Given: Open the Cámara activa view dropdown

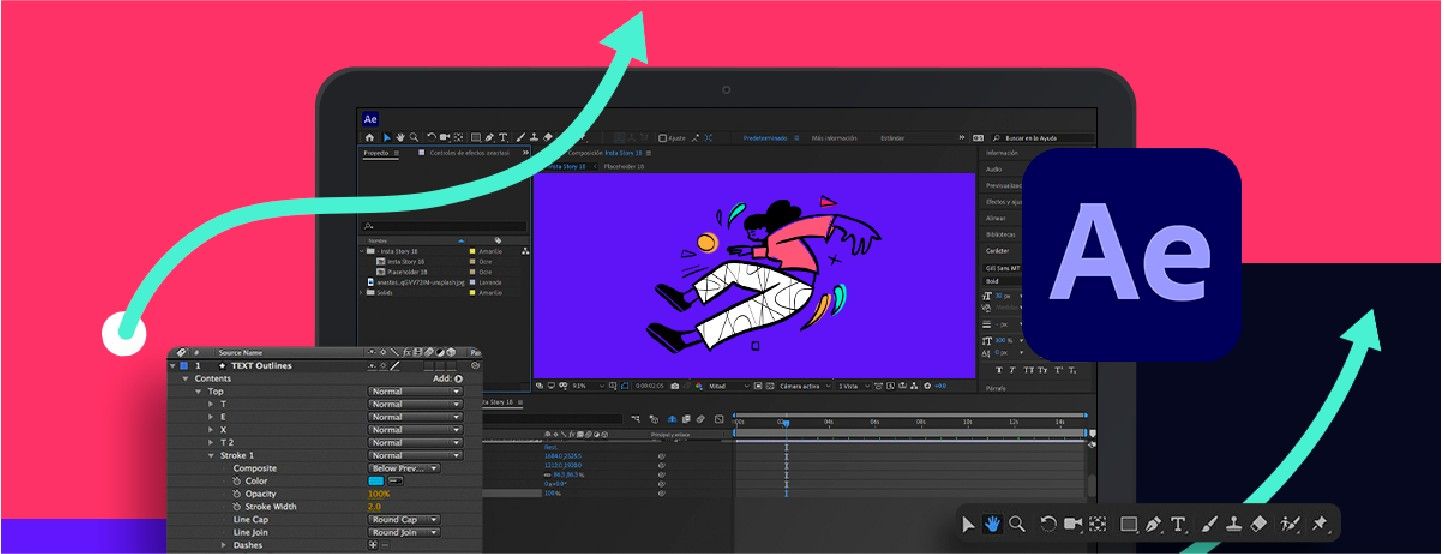Looking at the screenshot, I should pos(805,386).
